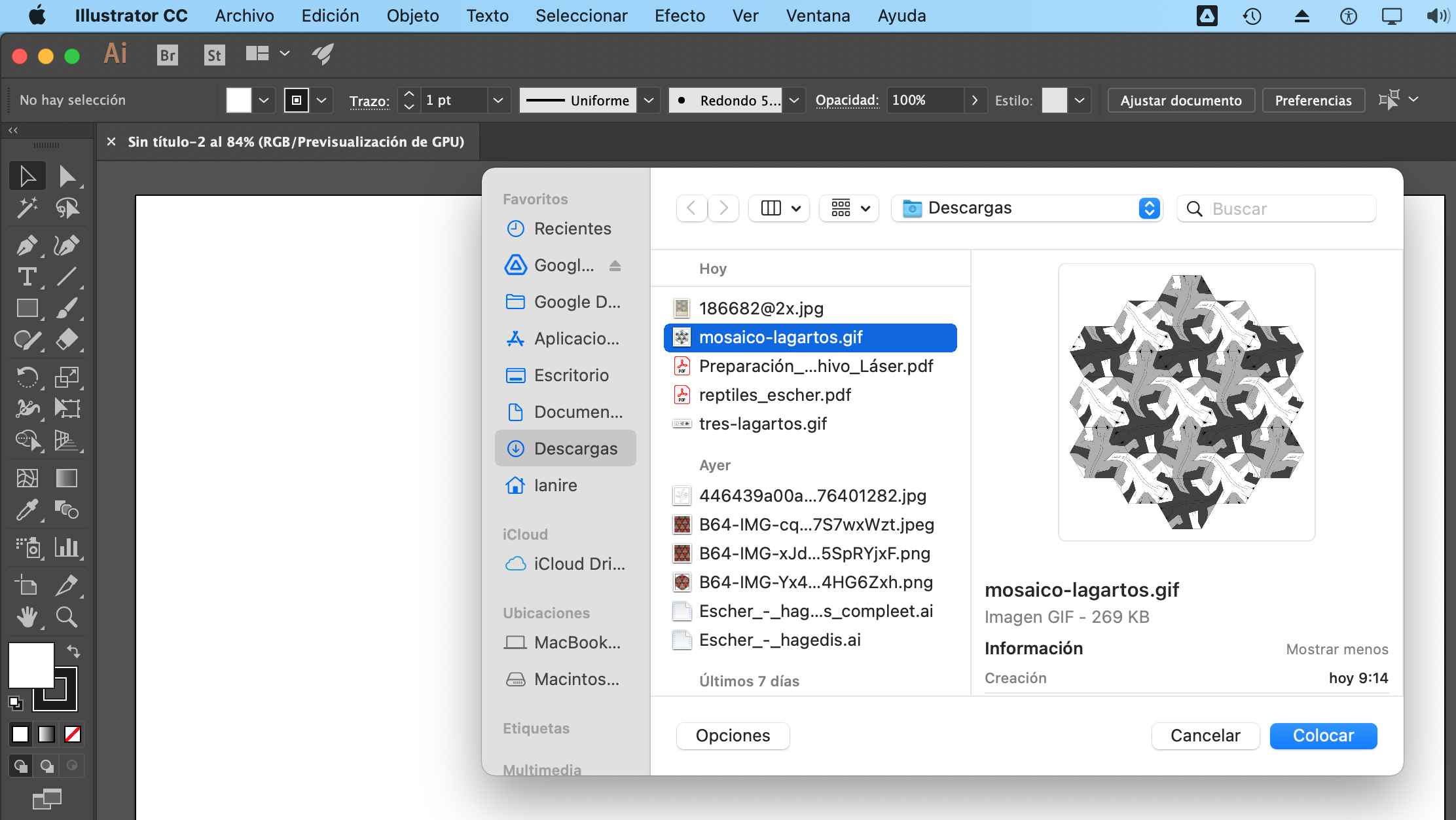Select the Gradient tool
1456x820 pixels.
pos(67,478)
